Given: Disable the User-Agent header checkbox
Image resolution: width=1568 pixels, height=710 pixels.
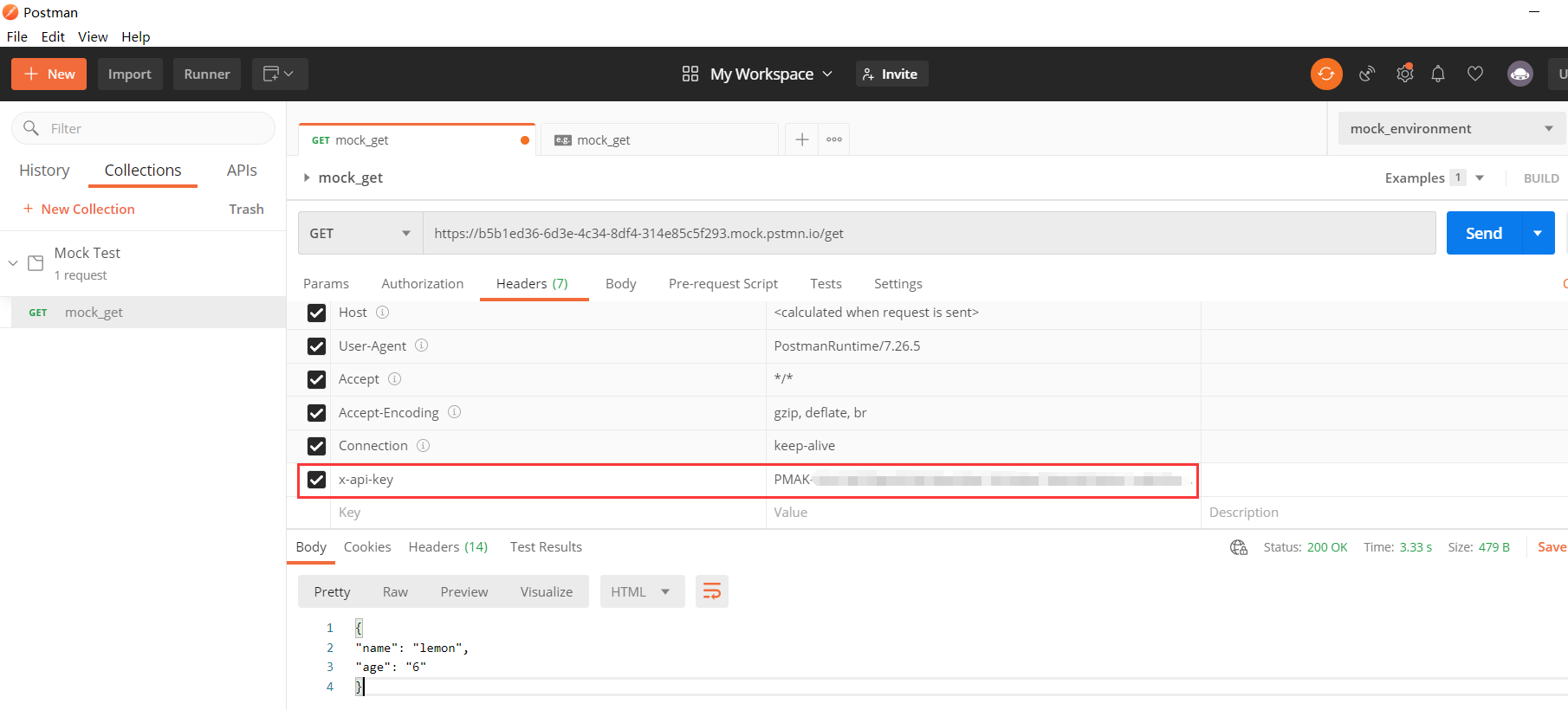Looking at the screenshot, I should coord(317,346).
